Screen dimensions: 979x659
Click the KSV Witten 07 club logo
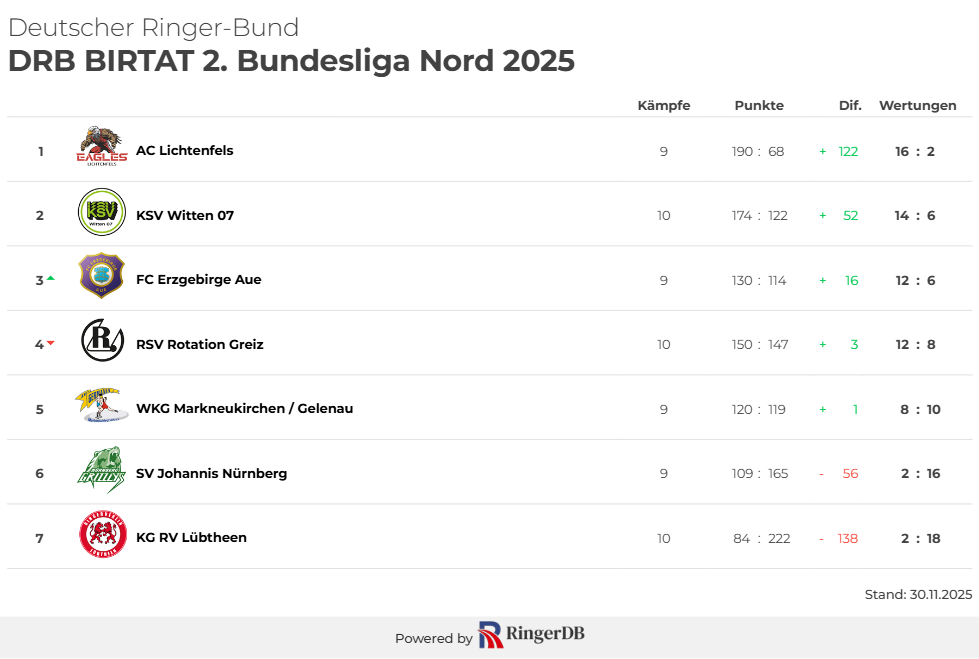point(102,212)
